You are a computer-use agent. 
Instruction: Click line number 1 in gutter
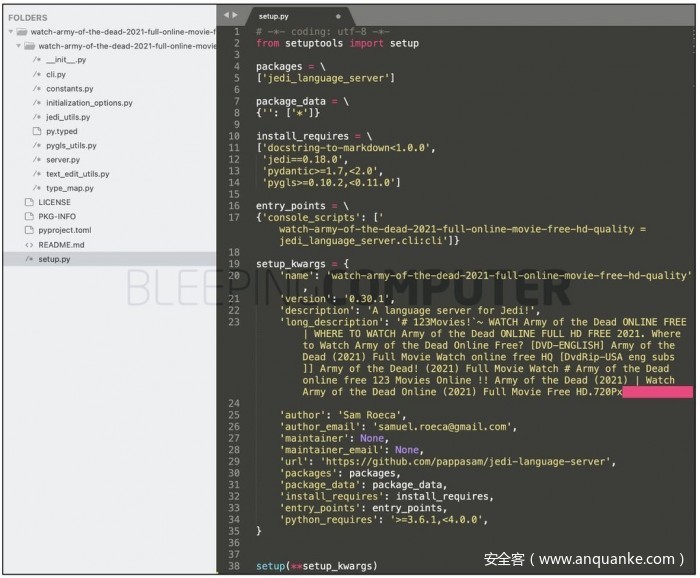click(x=237, y=32)
